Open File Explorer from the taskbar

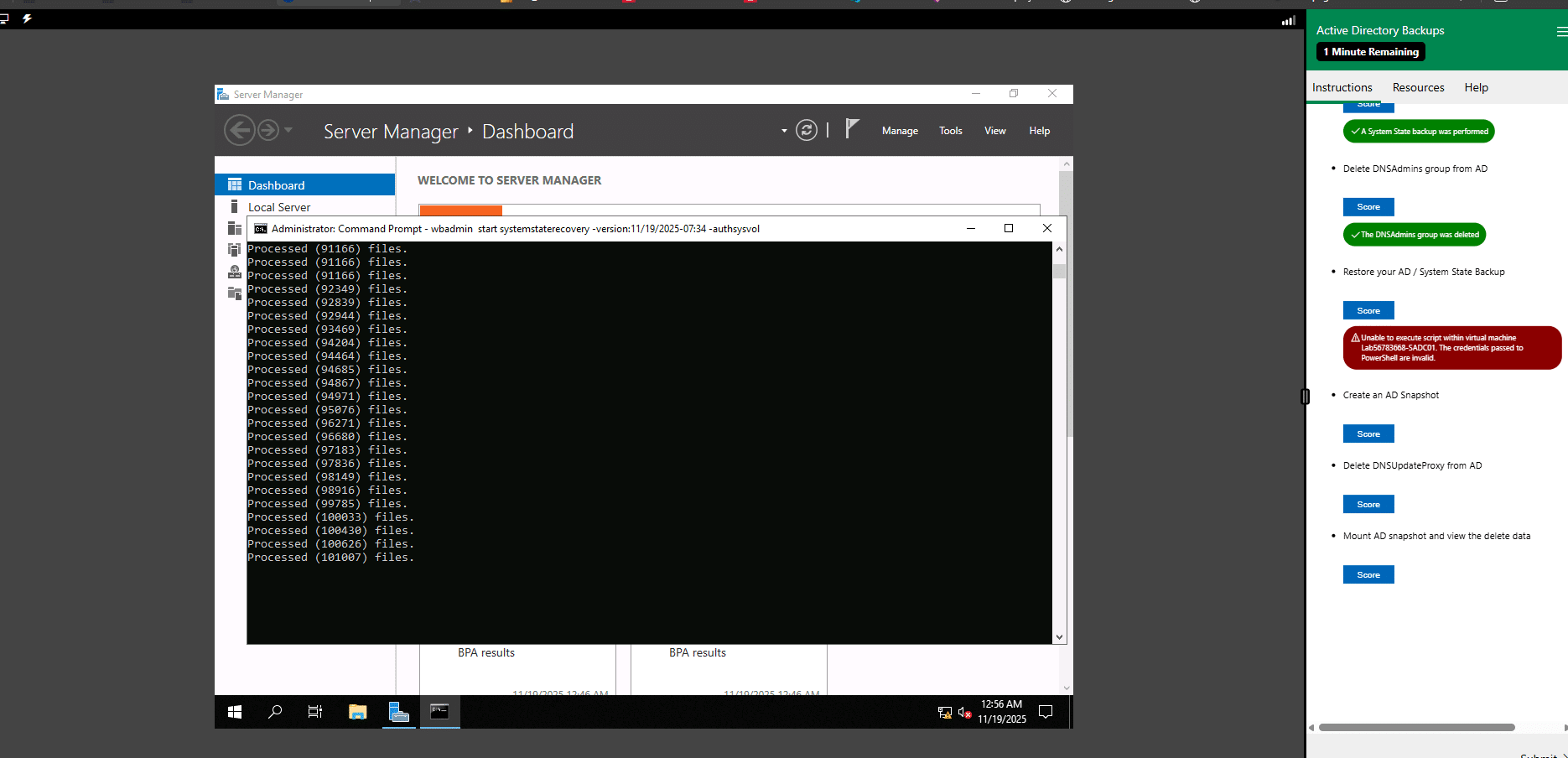point(358,712)
